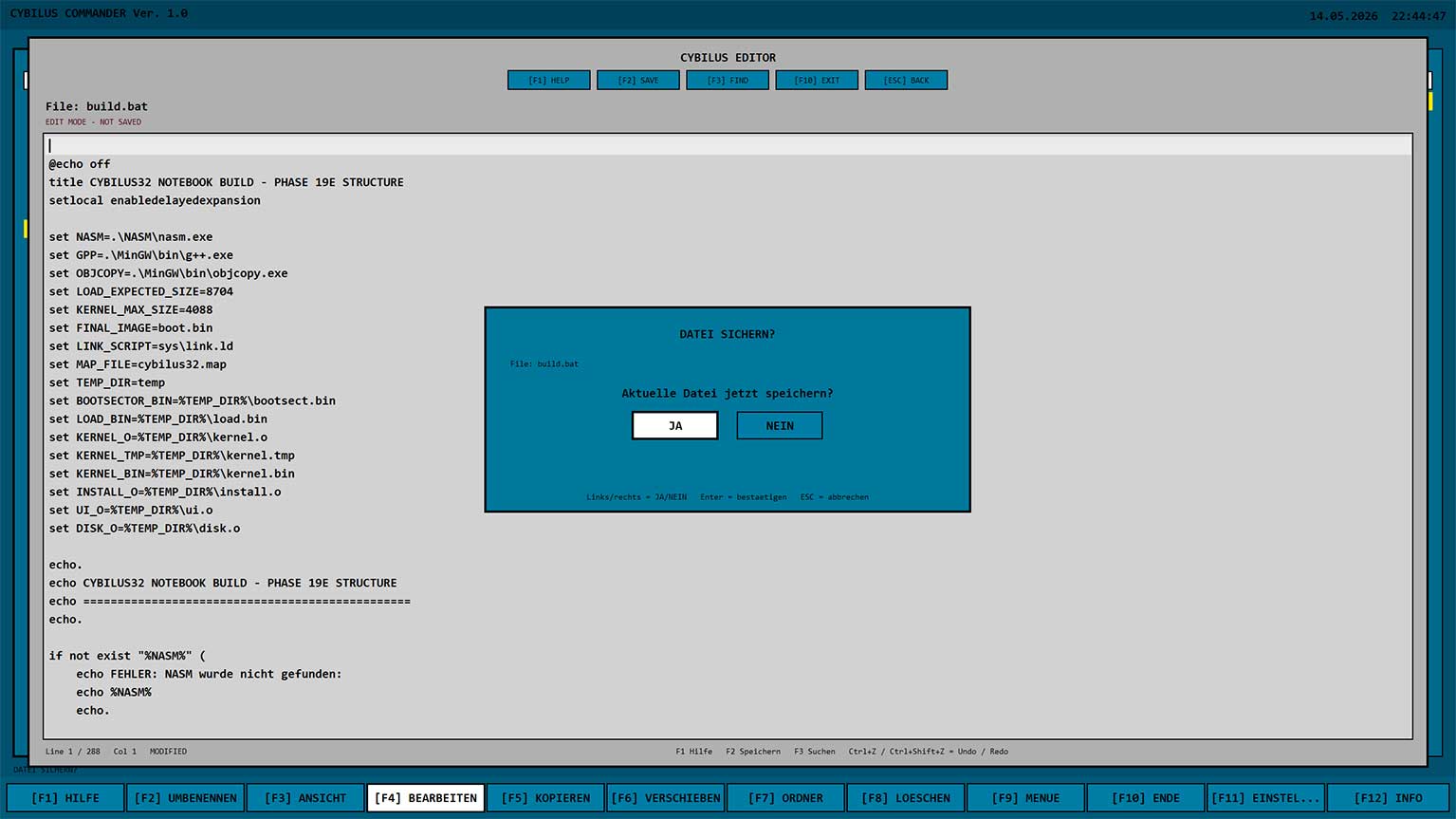Click the 'echo ====' separator line
Image resolution: width=1456 pixels, height=819 pixels.
[230, 602]
